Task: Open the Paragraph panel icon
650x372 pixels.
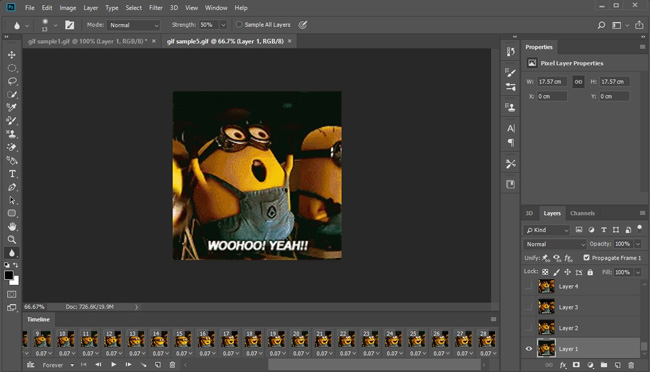Action: click(511, 143)
